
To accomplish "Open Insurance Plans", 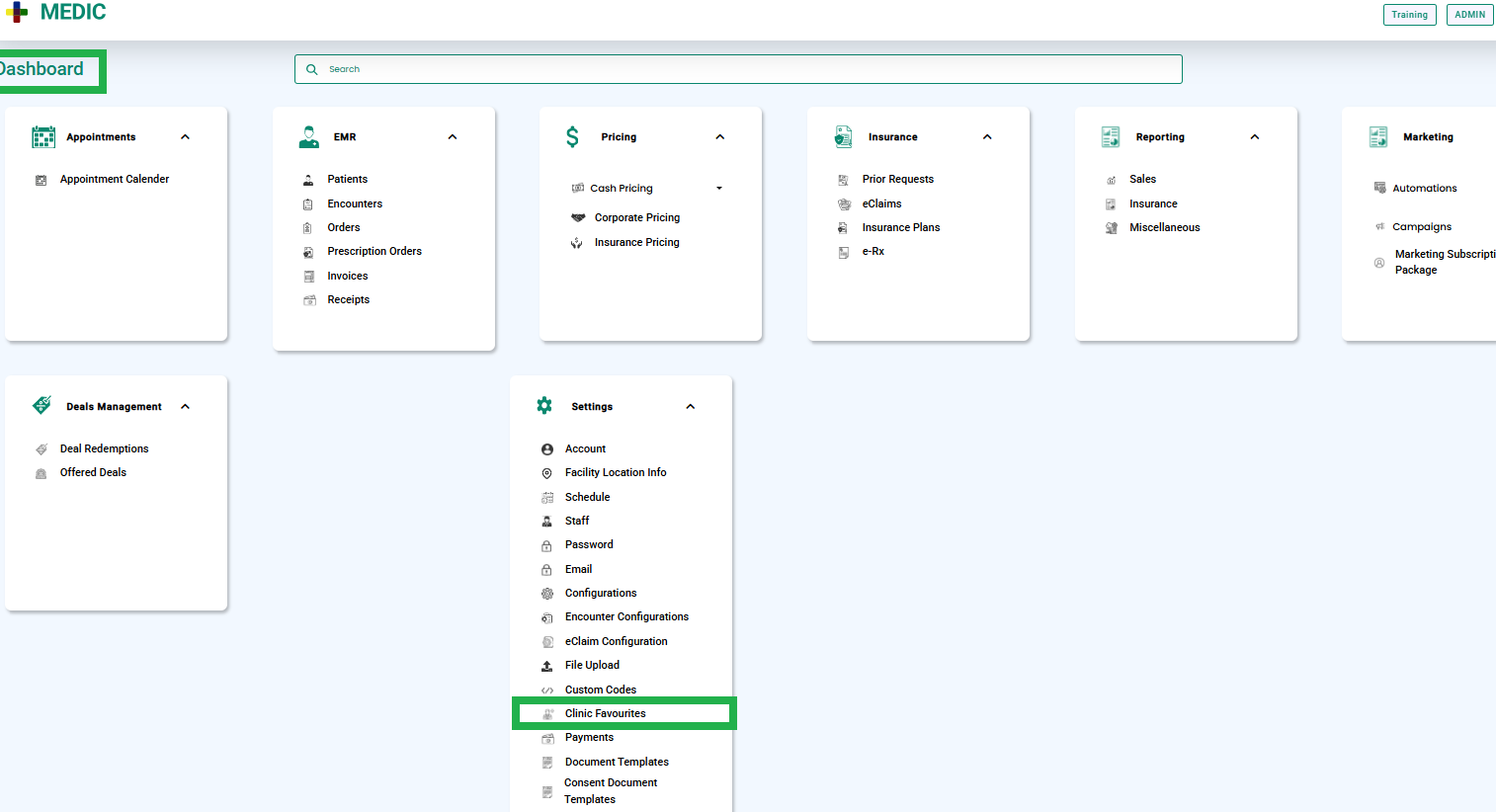I will click(x=901, y=227).
